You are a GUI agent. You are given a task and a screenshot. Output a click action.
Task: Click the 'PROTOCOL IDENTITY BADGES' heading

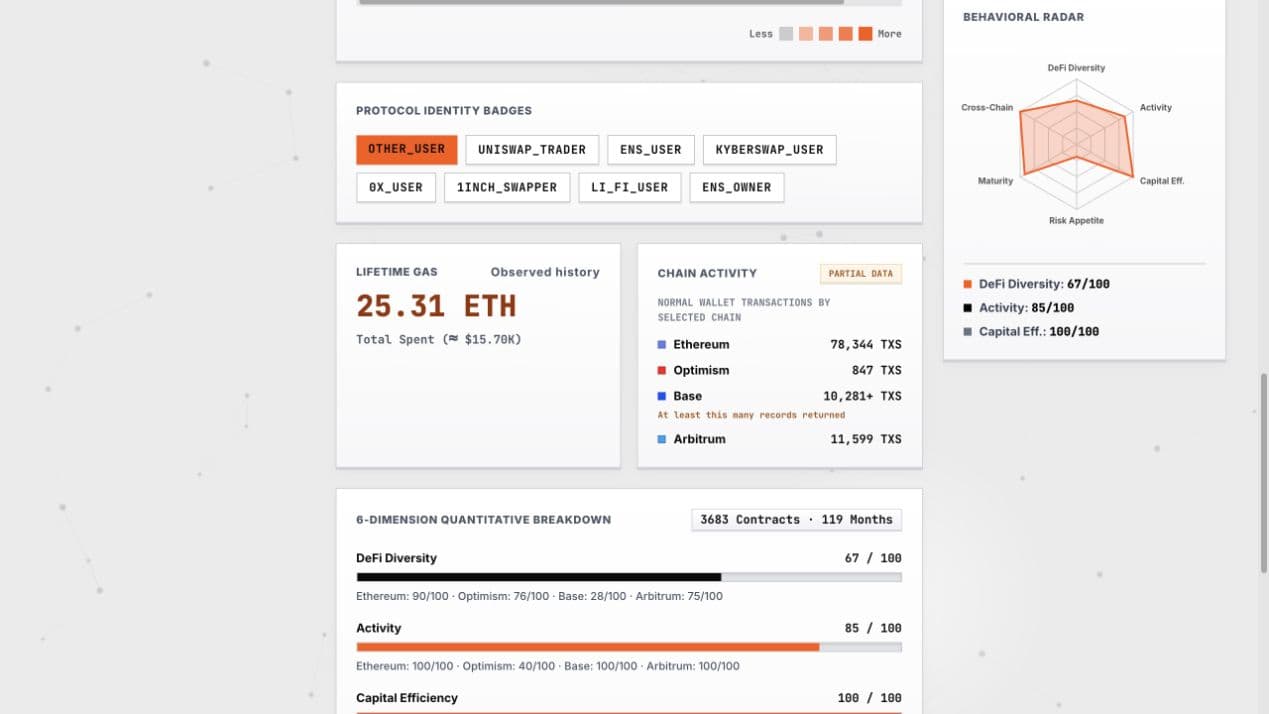[444, 111]
